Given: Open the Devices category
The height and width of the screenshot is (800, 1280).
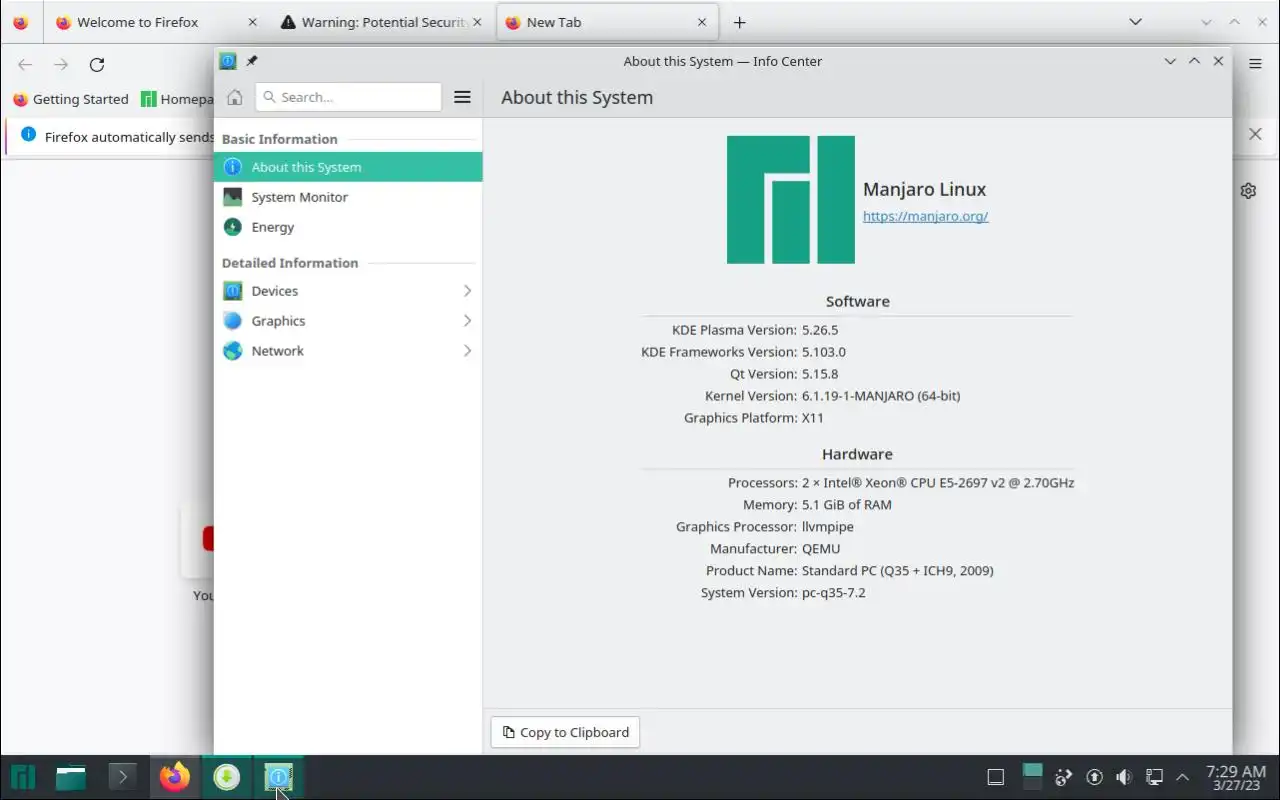Looking at the screenshot, I should (348, 291).
